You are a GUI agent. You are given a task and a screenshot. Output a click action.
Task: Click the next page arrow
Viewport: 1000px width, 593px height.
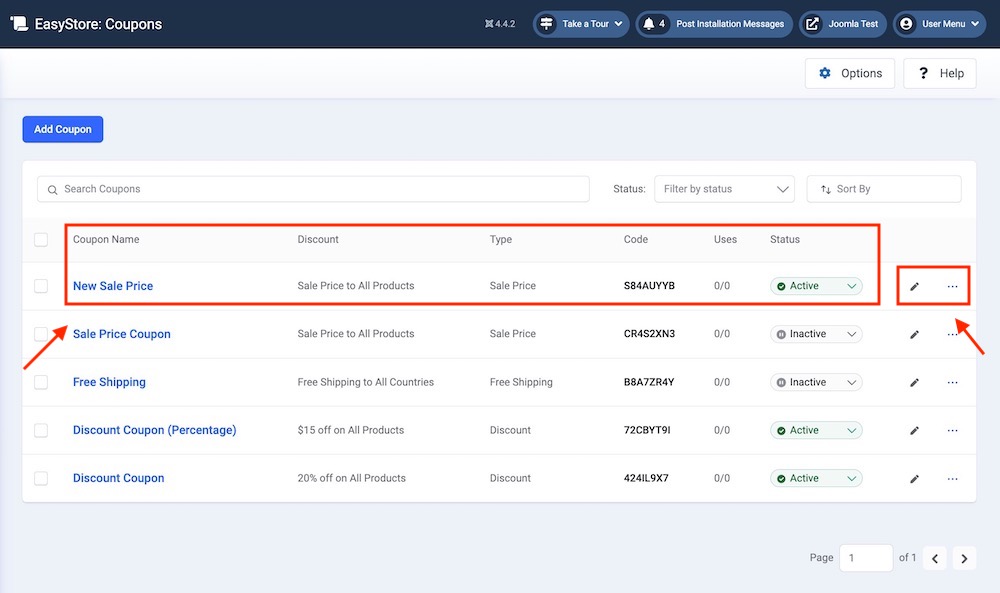(x=964, y=558)
